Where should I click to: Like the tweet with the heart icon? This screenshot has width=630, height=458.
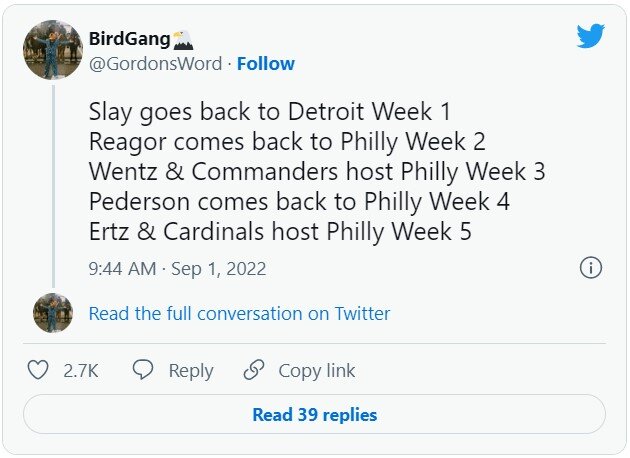38,370
